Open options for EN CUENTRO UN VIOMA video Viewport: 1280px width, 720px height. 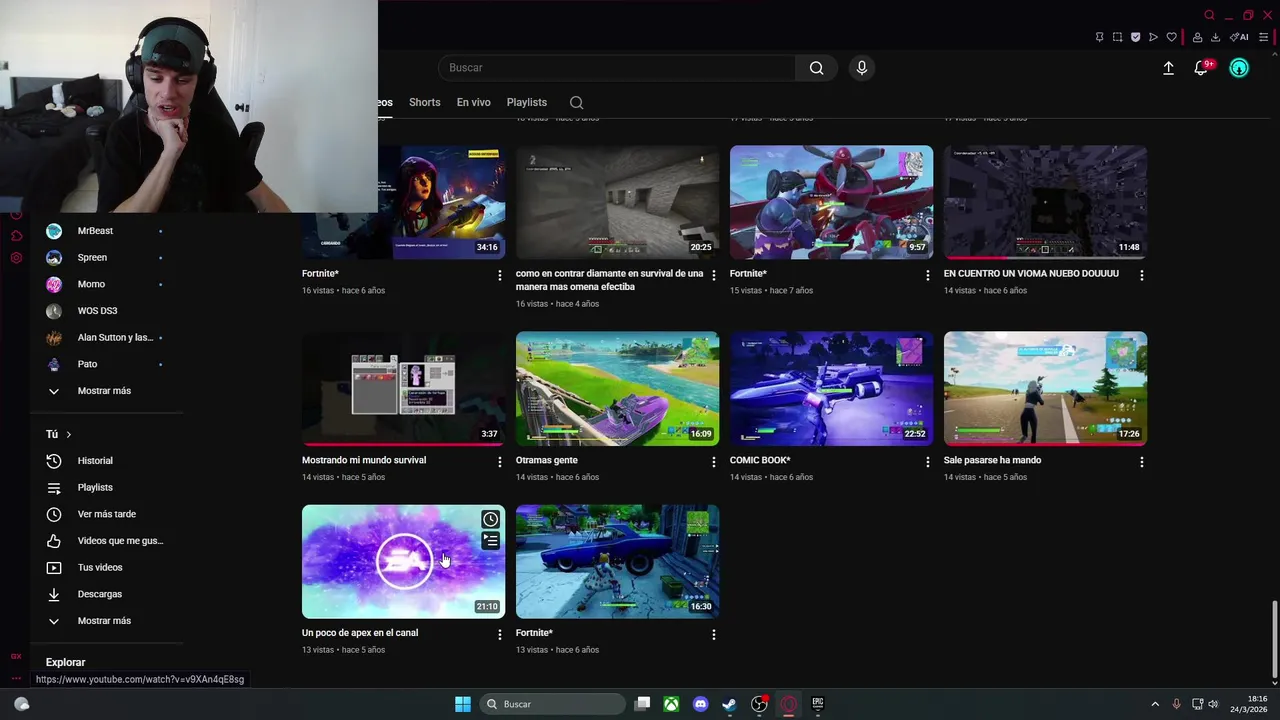[x=1141, y=275]
